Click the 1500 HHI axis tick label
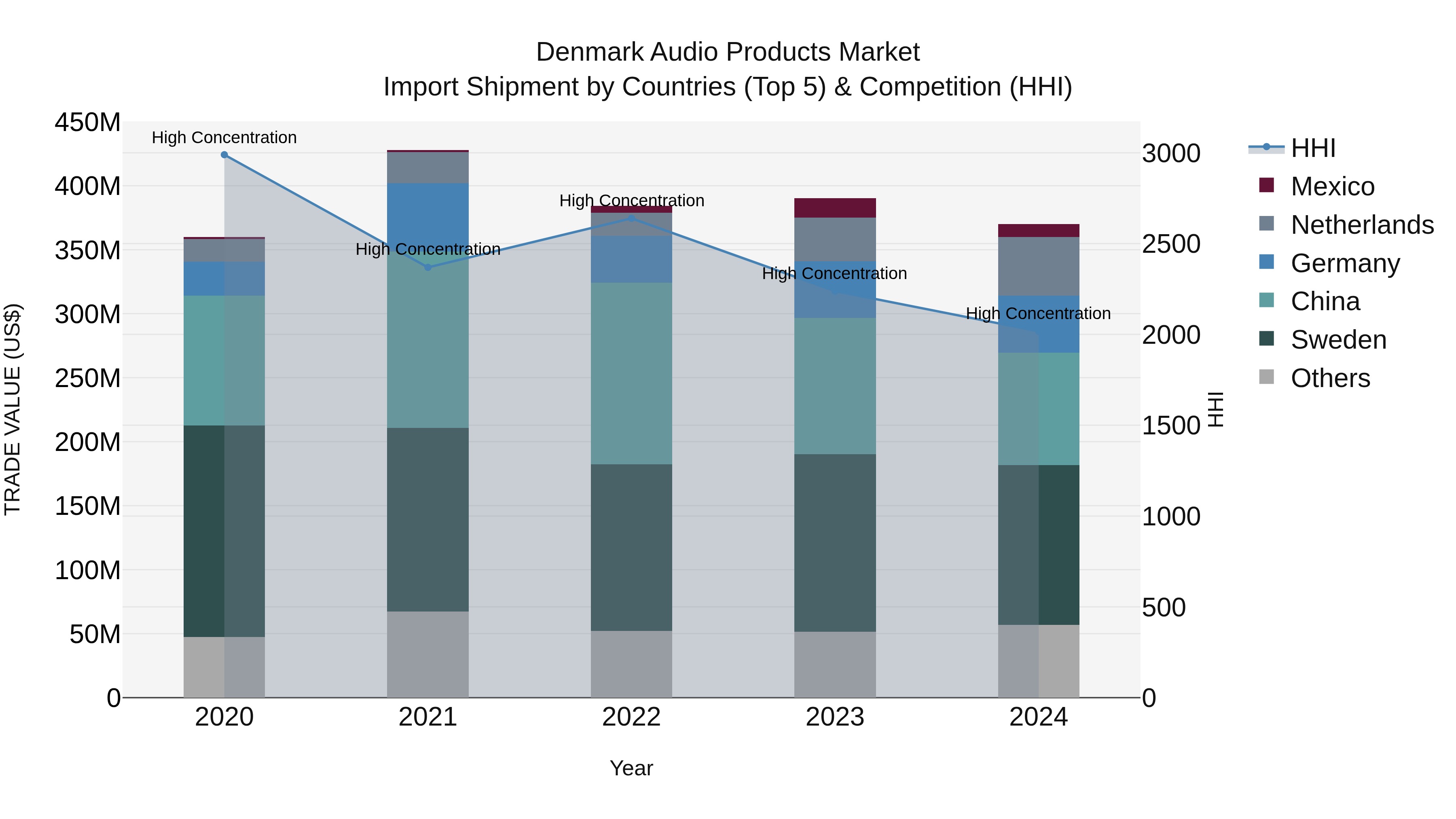1456x819 pixels. [1171, 425]
